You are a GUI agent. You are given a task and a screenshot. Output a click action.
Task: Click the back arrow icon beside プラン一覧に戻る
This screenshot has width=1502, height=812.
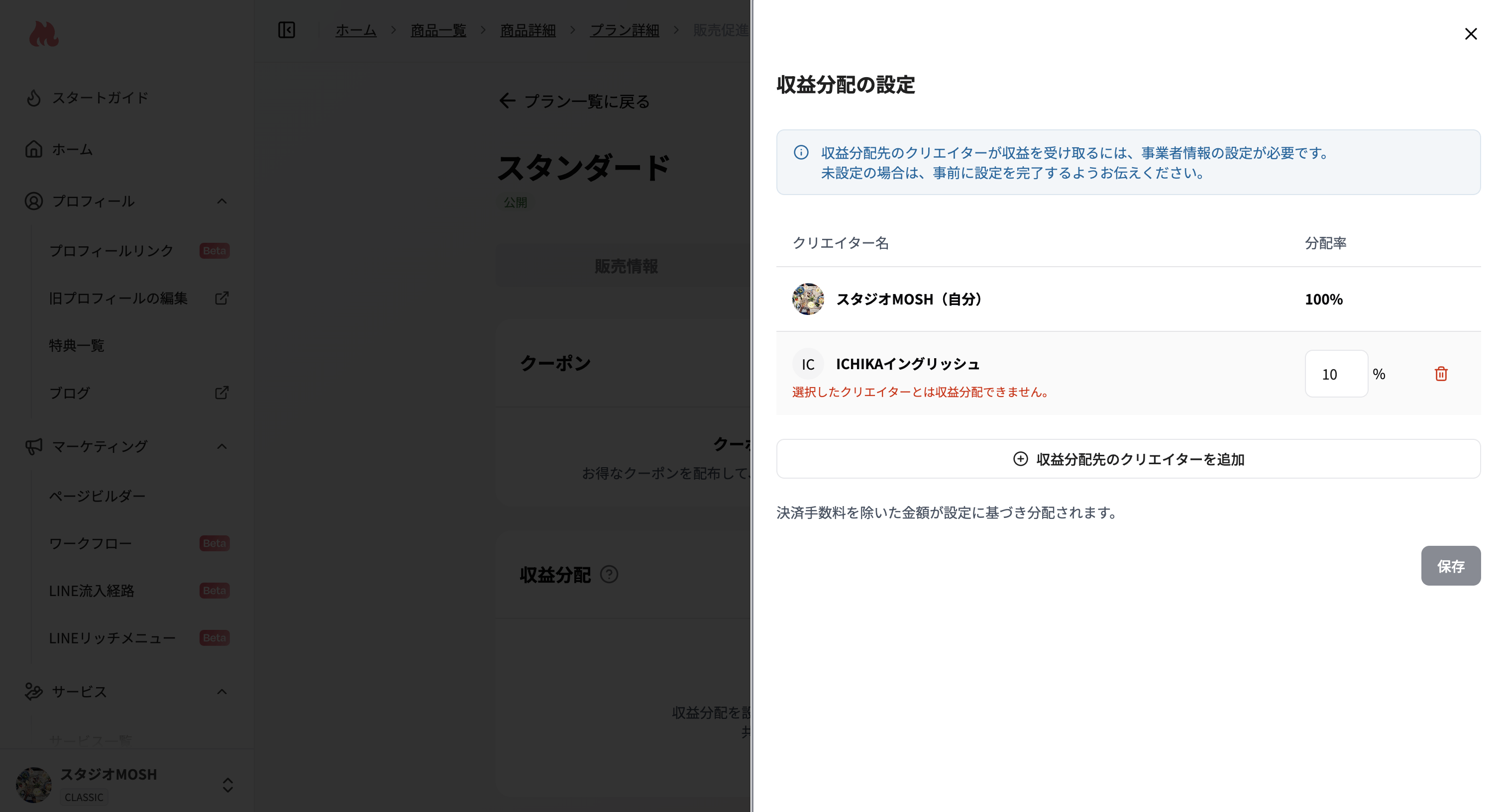[507, 101]
